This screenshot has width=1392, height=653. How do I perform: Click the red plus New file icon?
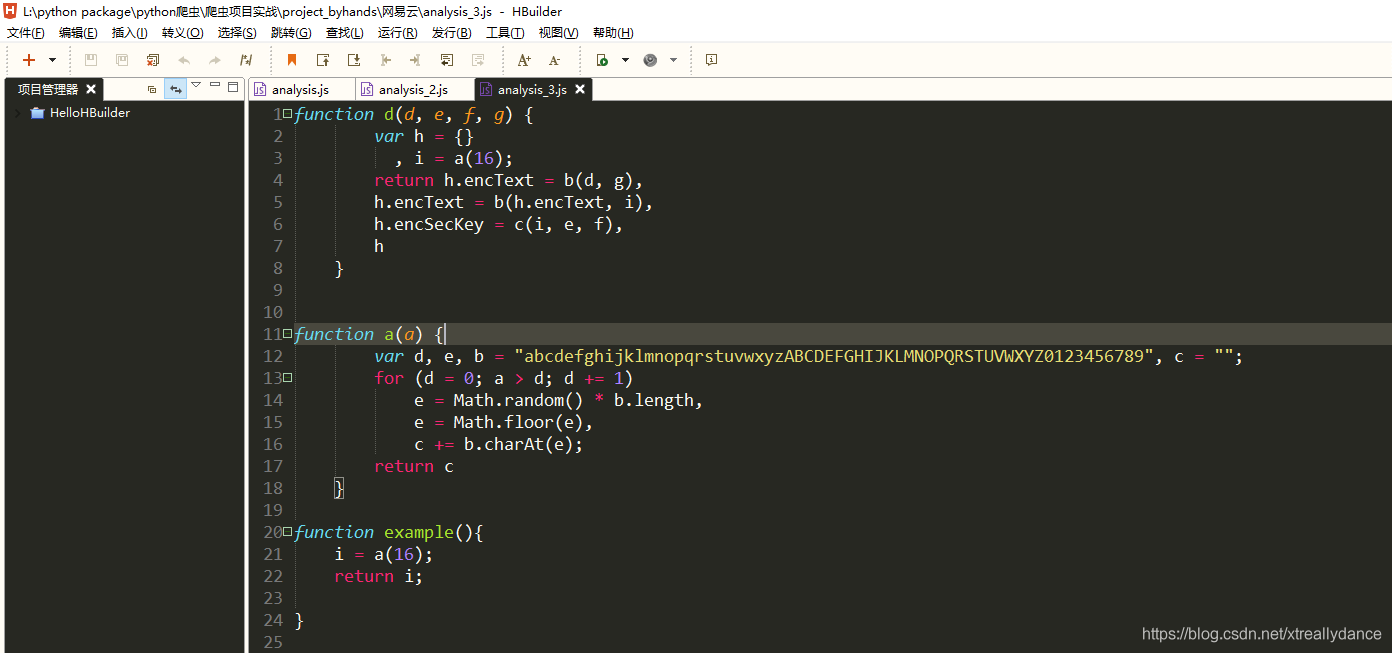(x=29, y=60)
